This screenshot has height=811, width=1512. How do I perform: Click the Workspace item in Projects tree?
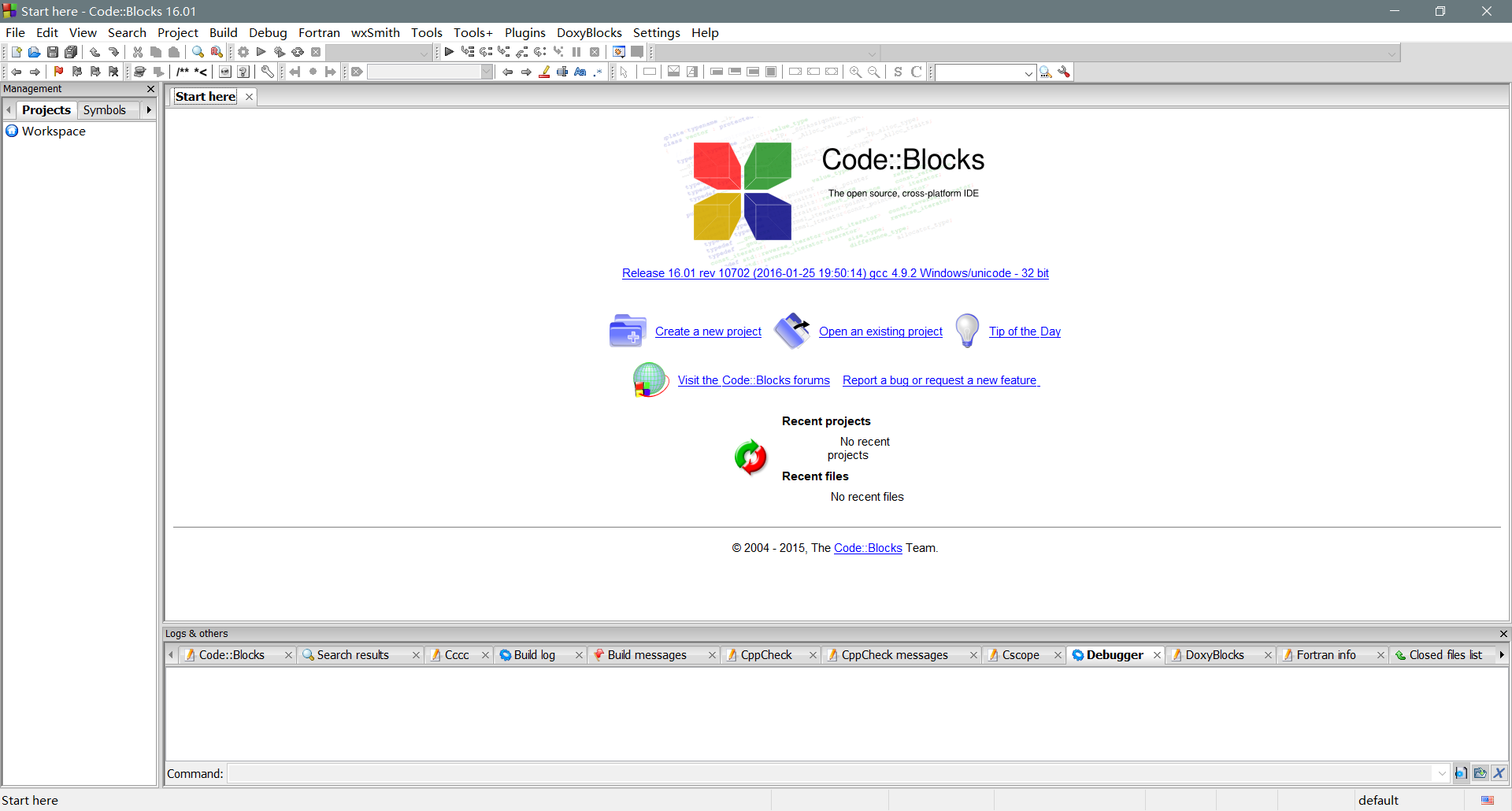click(x=54, y=131)
